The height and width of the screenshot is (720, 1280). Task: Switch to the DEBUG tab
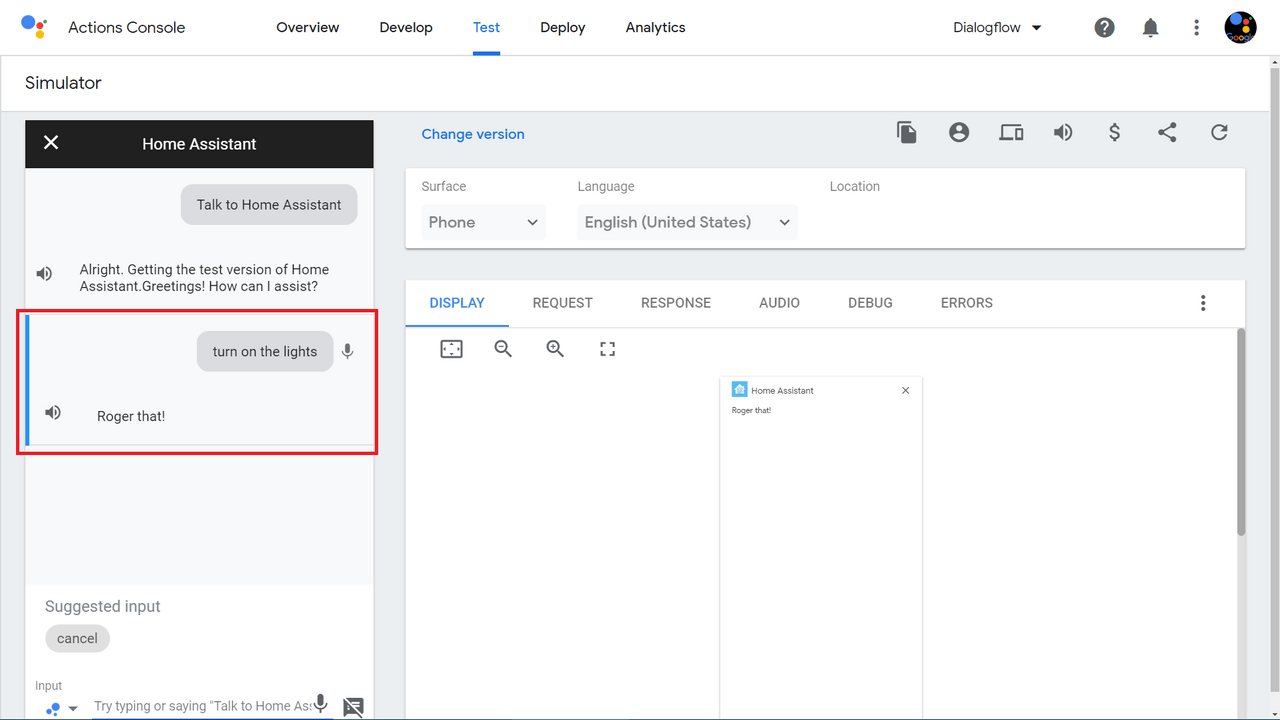(870, 303)
